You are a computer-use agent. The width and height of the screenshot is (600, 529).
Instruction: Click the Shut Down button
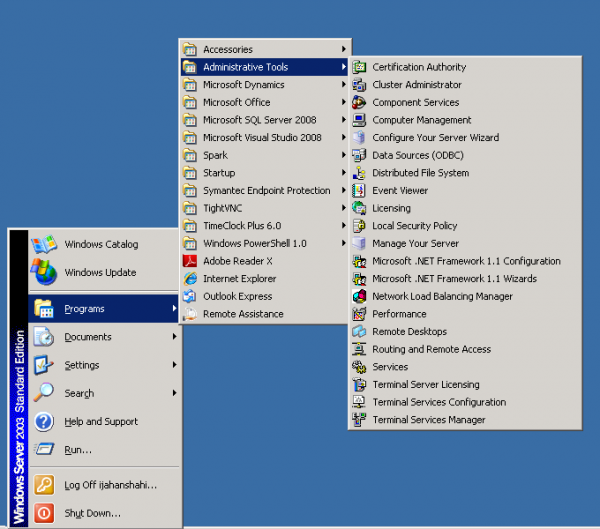pos(92,513)
